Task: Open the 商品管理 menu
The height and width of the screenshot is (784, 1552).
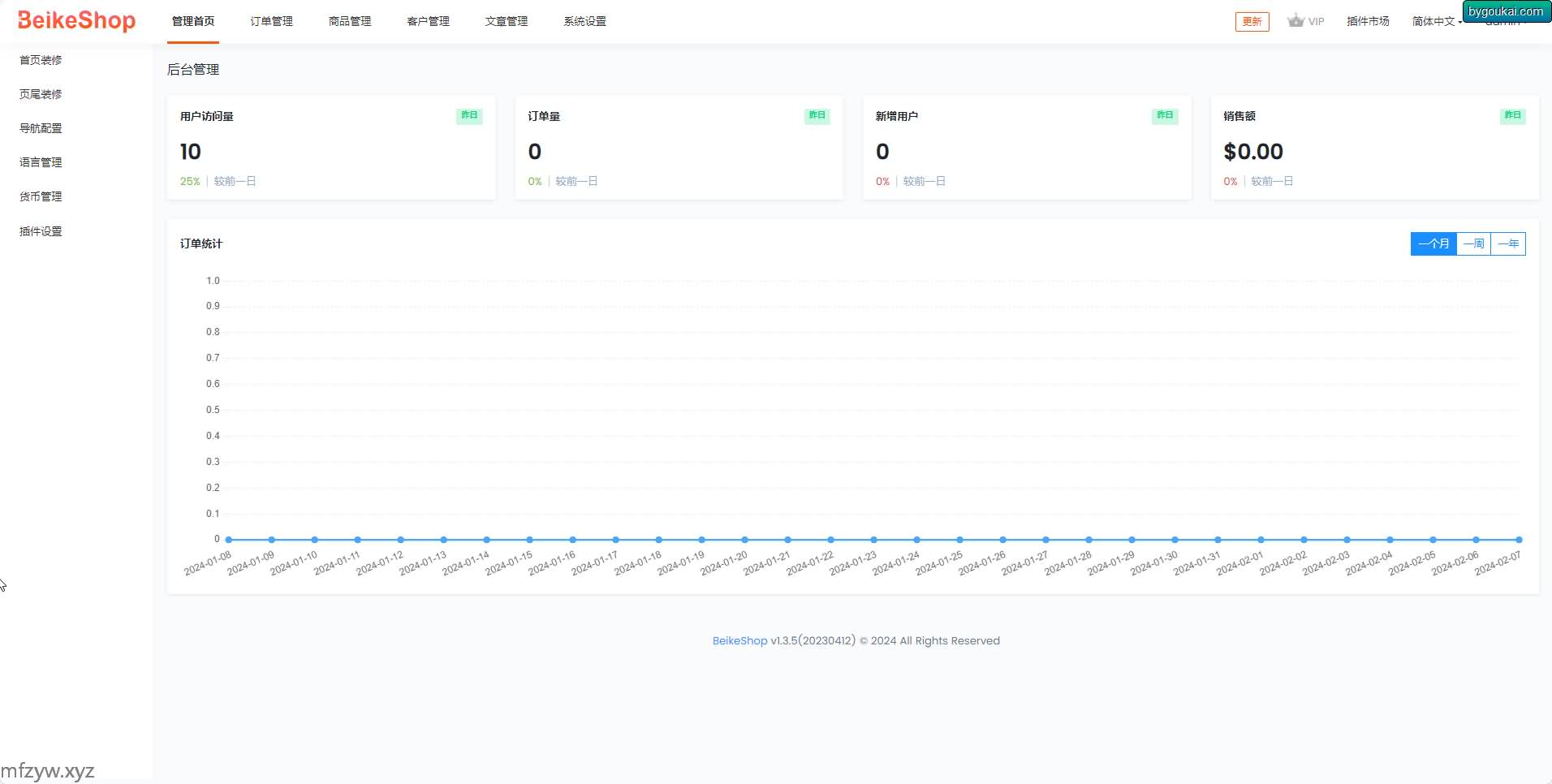Action: tap(350, 21)
